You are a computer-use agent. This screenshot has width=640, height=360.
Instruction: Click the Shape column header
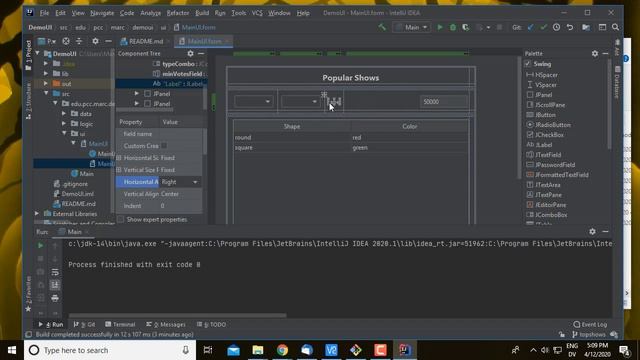tap(292, 127)
